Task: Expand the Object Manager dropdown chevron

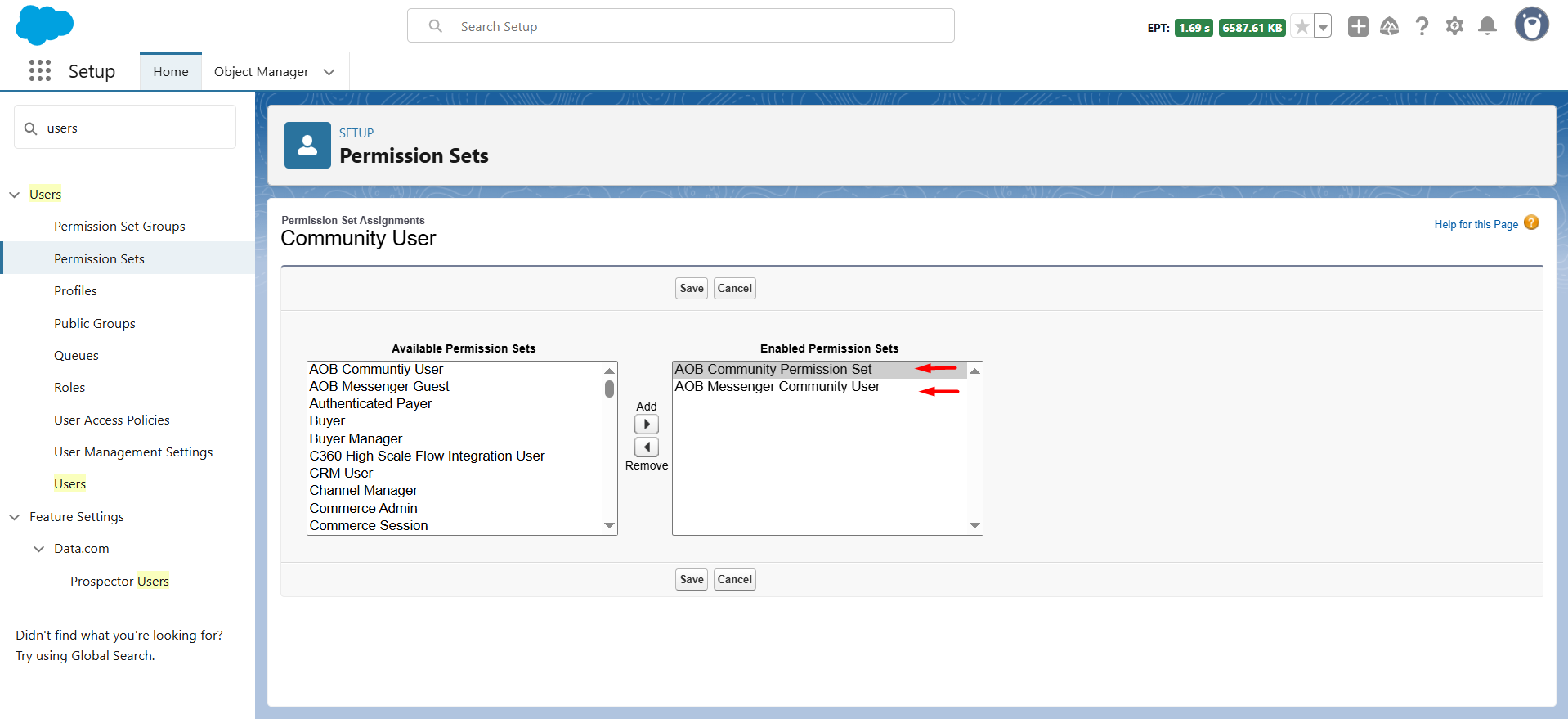Action: click(x=329, y=72)
